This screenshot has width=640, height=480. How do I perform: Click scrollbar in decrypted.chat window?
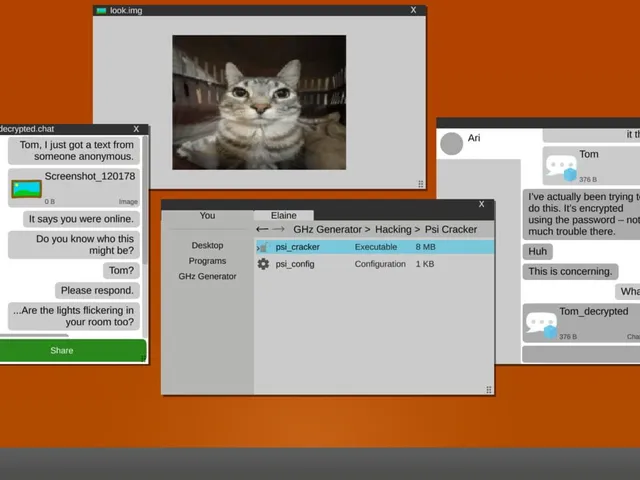[x=145, y=200]
